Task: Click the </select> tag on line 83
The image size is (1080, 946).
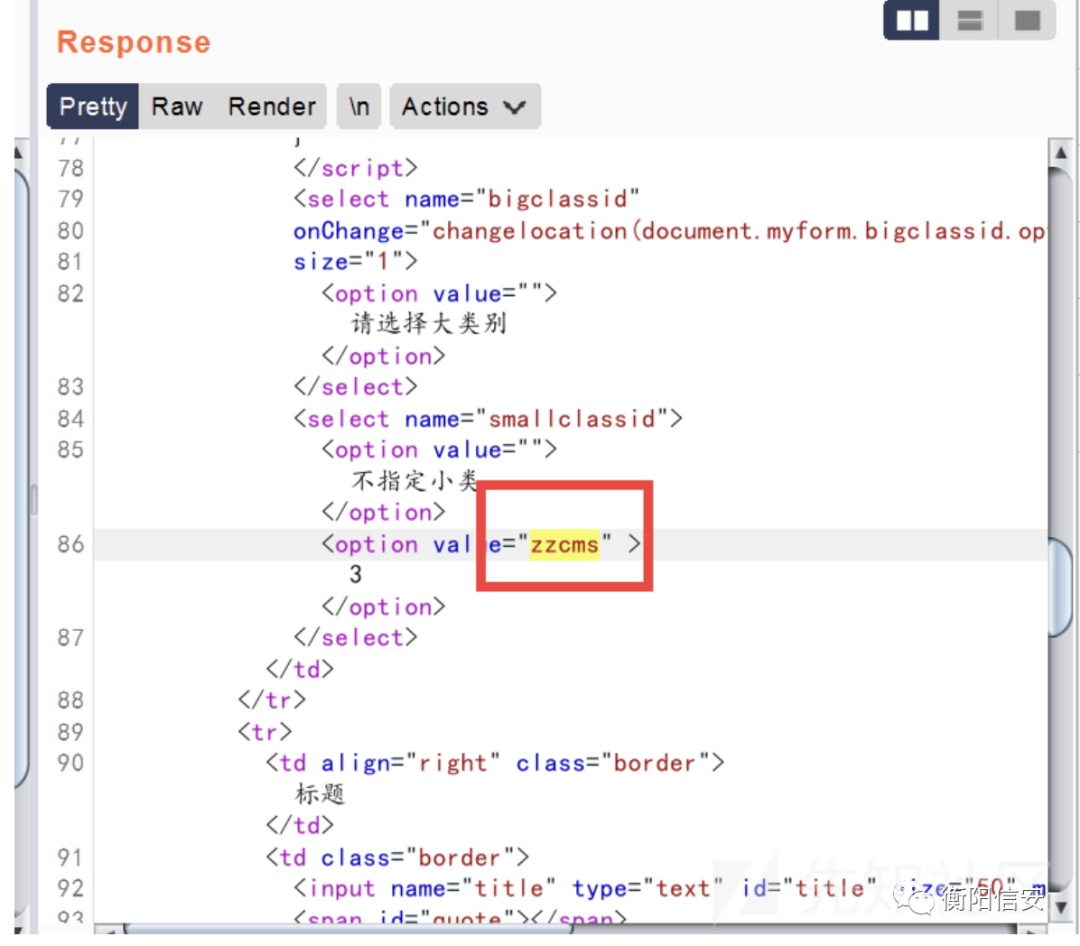Action: 355,387
